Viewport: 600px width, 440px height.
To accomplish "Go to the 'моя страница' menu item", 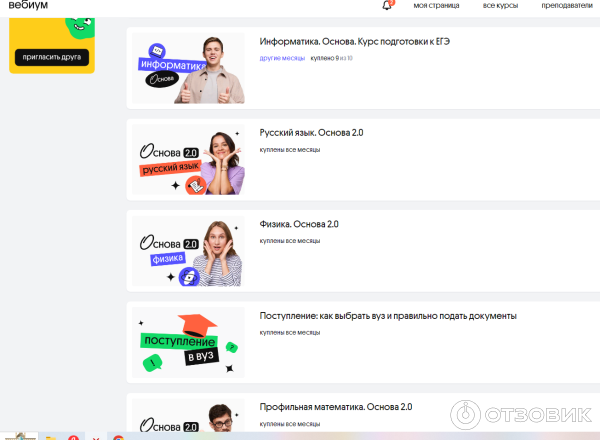I will pos(434,6).
